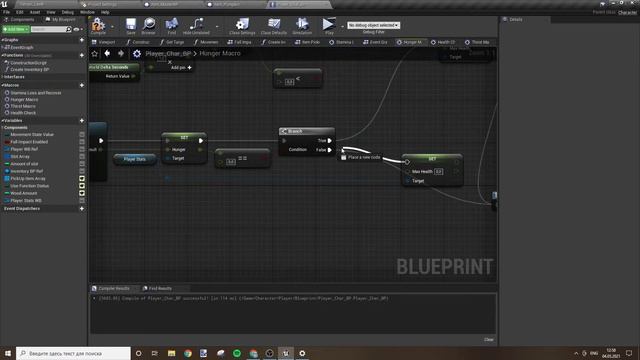Click the Branch node True output pin
The image size is (640, 360).
[329, 141]
